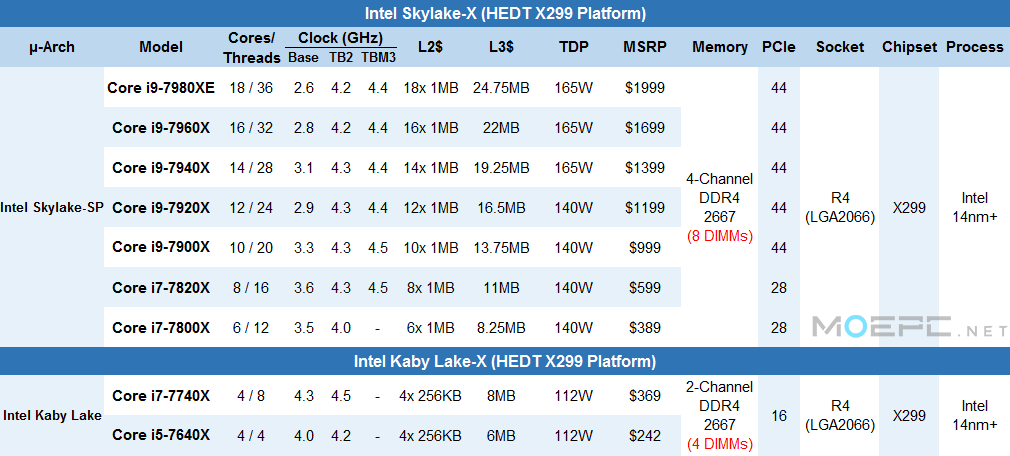Click the Core i9-7980XE model name
1010x456 pixels.
(x=161, y=88)
